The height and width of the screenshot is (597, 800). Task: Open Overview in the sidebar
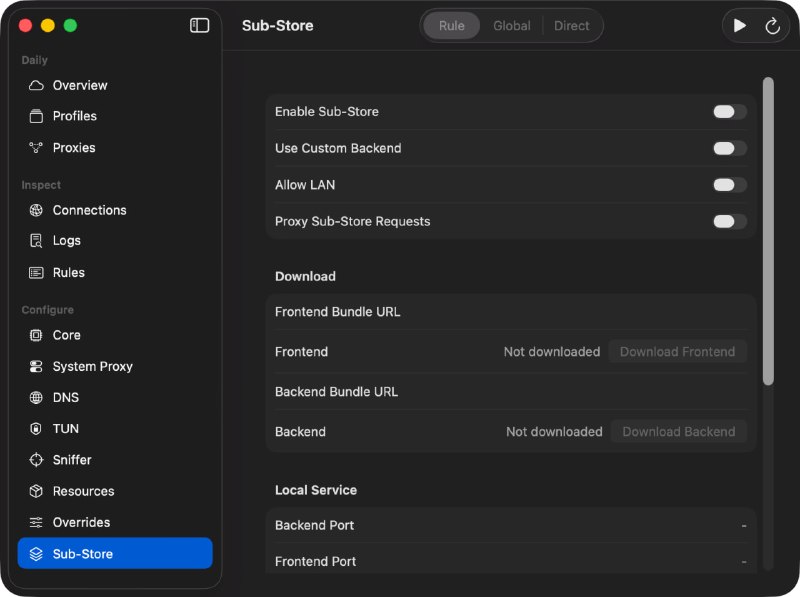[115, 85]
